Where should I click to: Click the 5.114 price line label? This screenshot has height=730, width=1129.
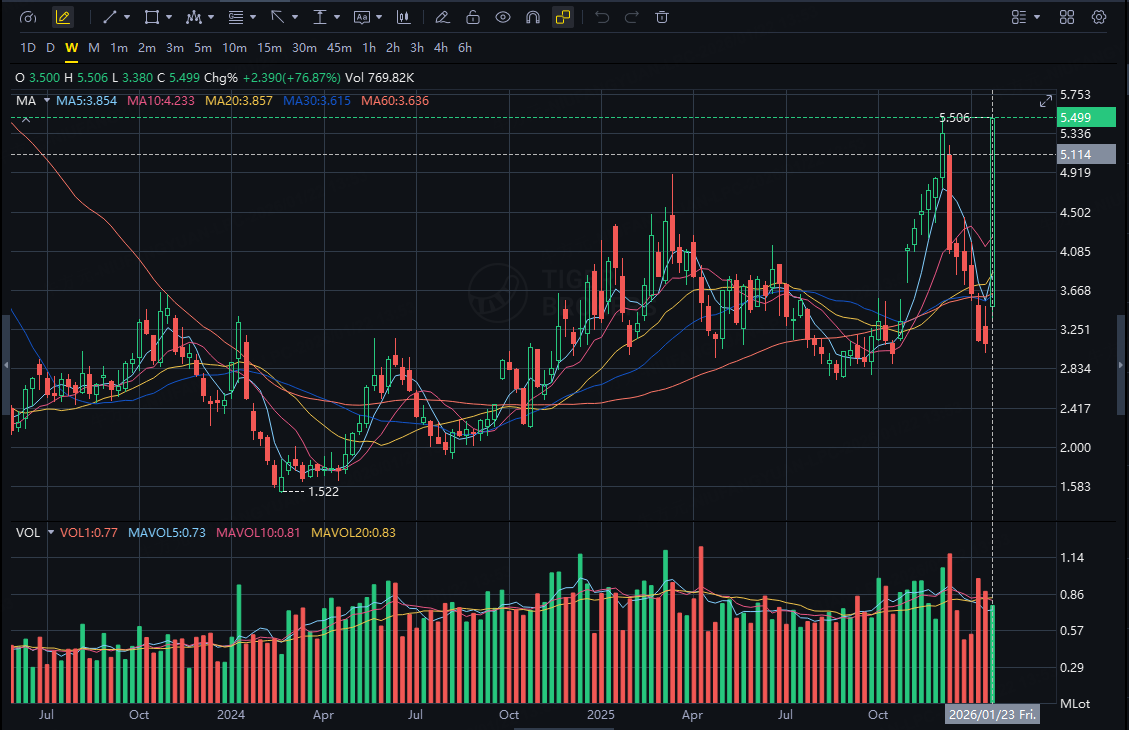click(x=1086, y=154)
